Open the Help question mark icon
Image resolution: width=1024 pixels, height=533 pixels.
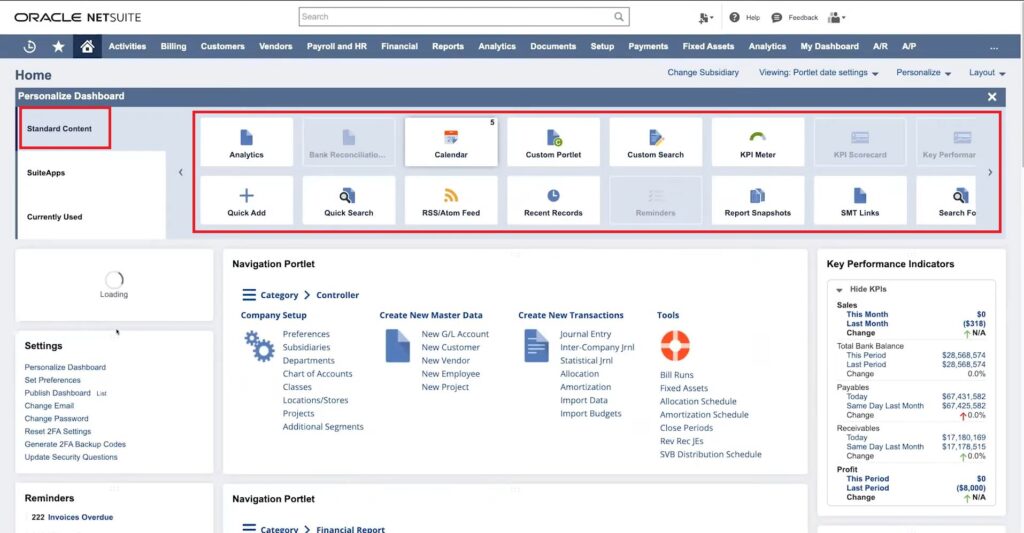(x=734, y=18)
